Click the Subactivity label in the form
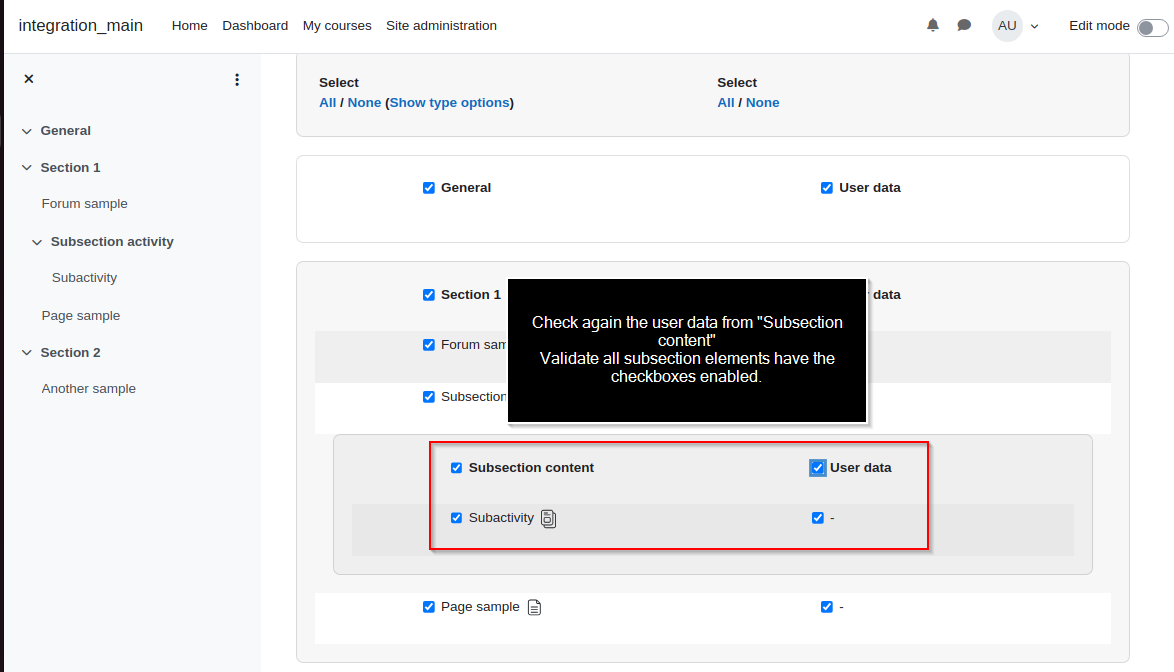The width and height of the screenshot is (1174, 672). tap(501, 518)
